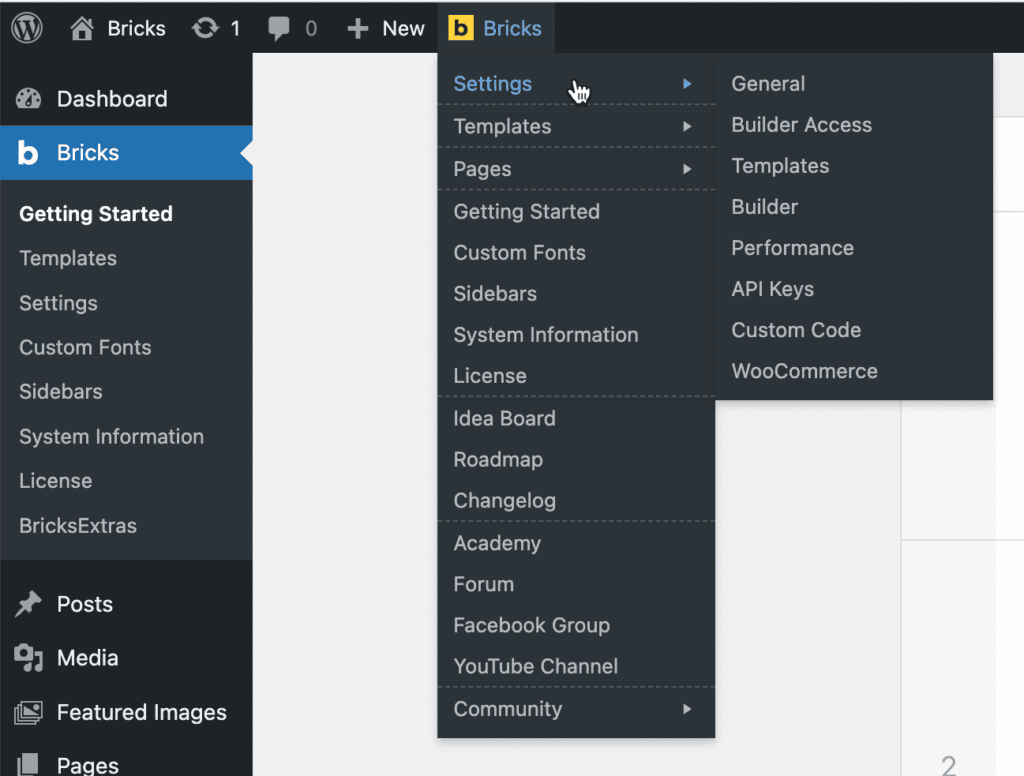The height and width of the screenshot is (776, 1024).
Task: Open the Community menu entry
Action: pos(507,709)
